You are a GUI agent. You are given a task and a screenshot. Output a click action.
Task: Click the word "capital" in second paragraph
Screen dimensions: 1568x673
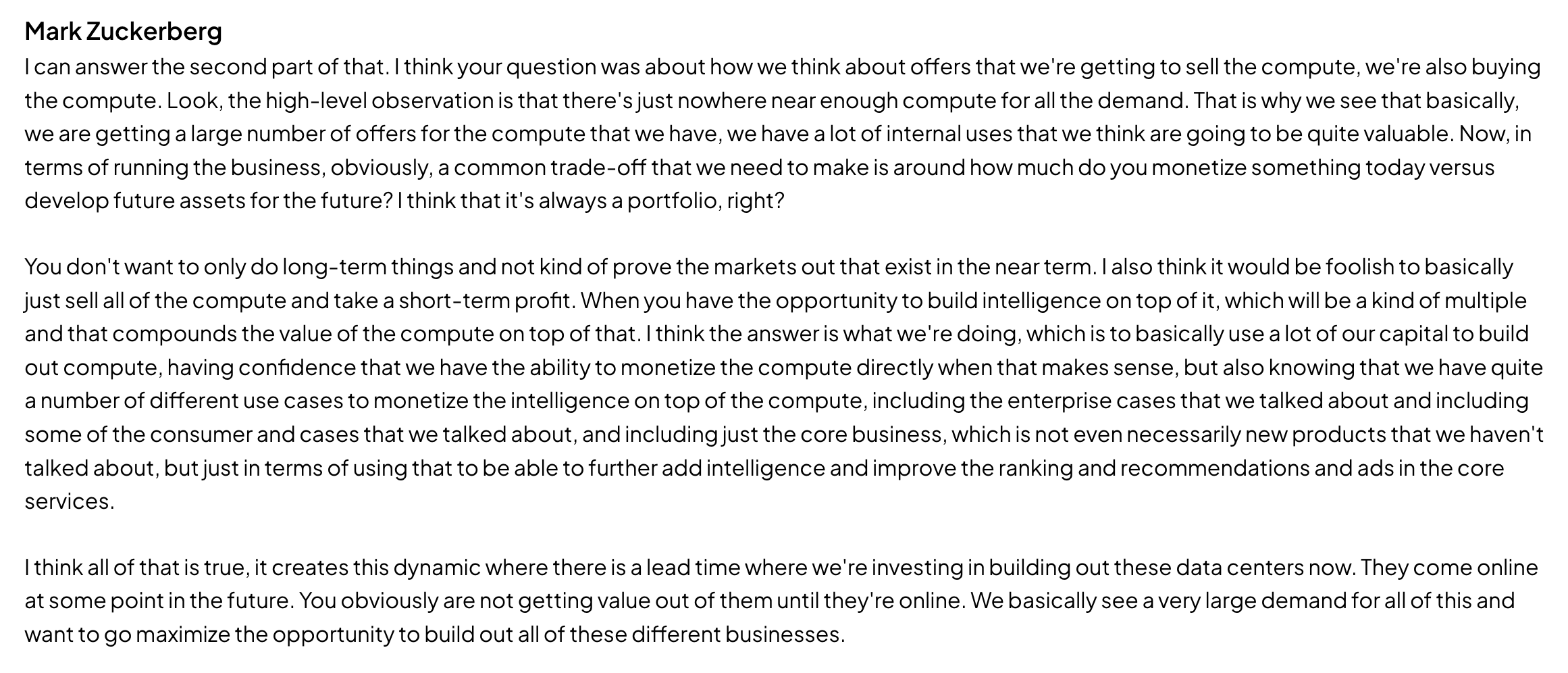pos(1414,334)
